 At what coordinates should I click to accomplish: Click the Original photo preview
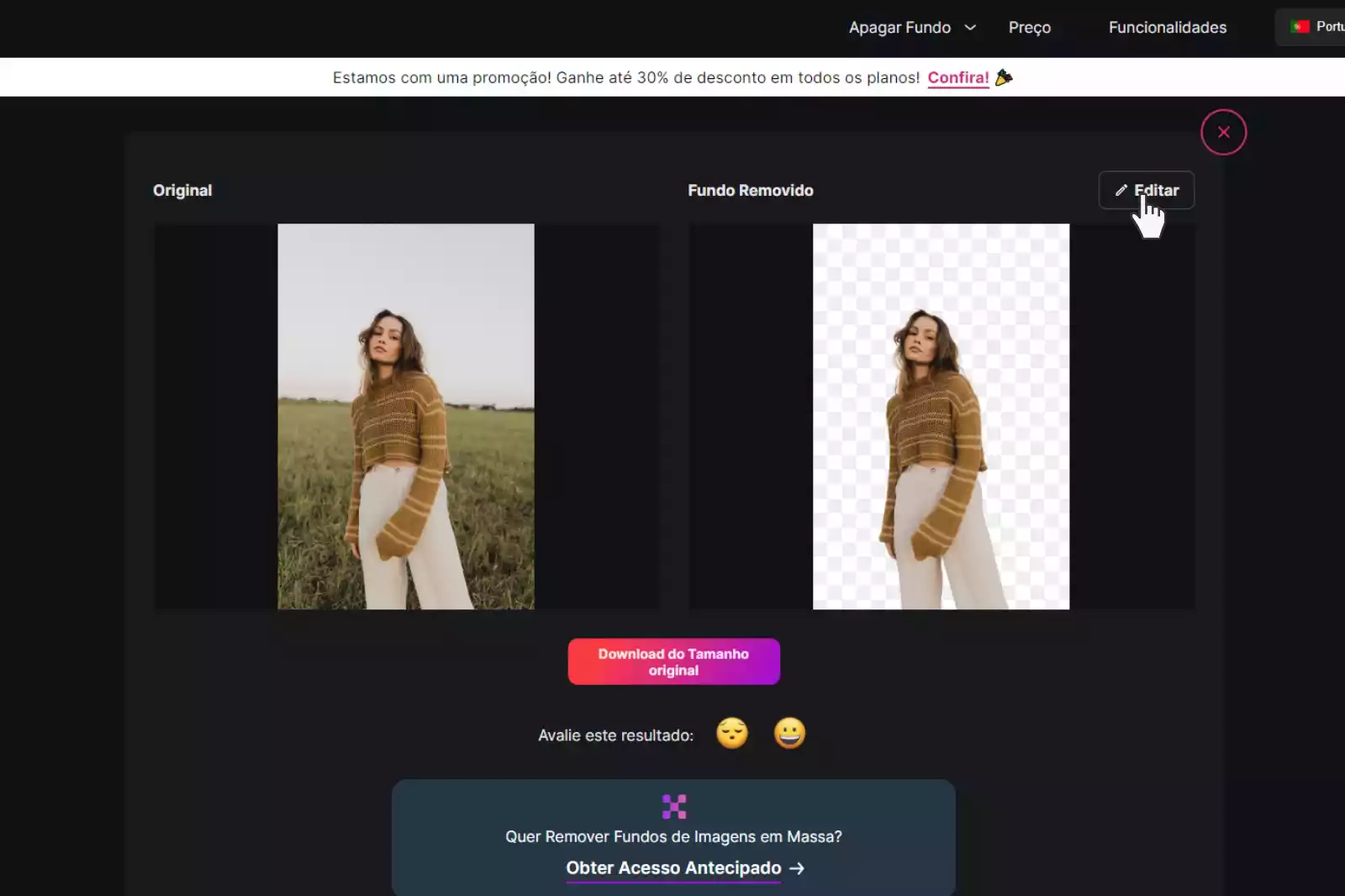[405, 416]
